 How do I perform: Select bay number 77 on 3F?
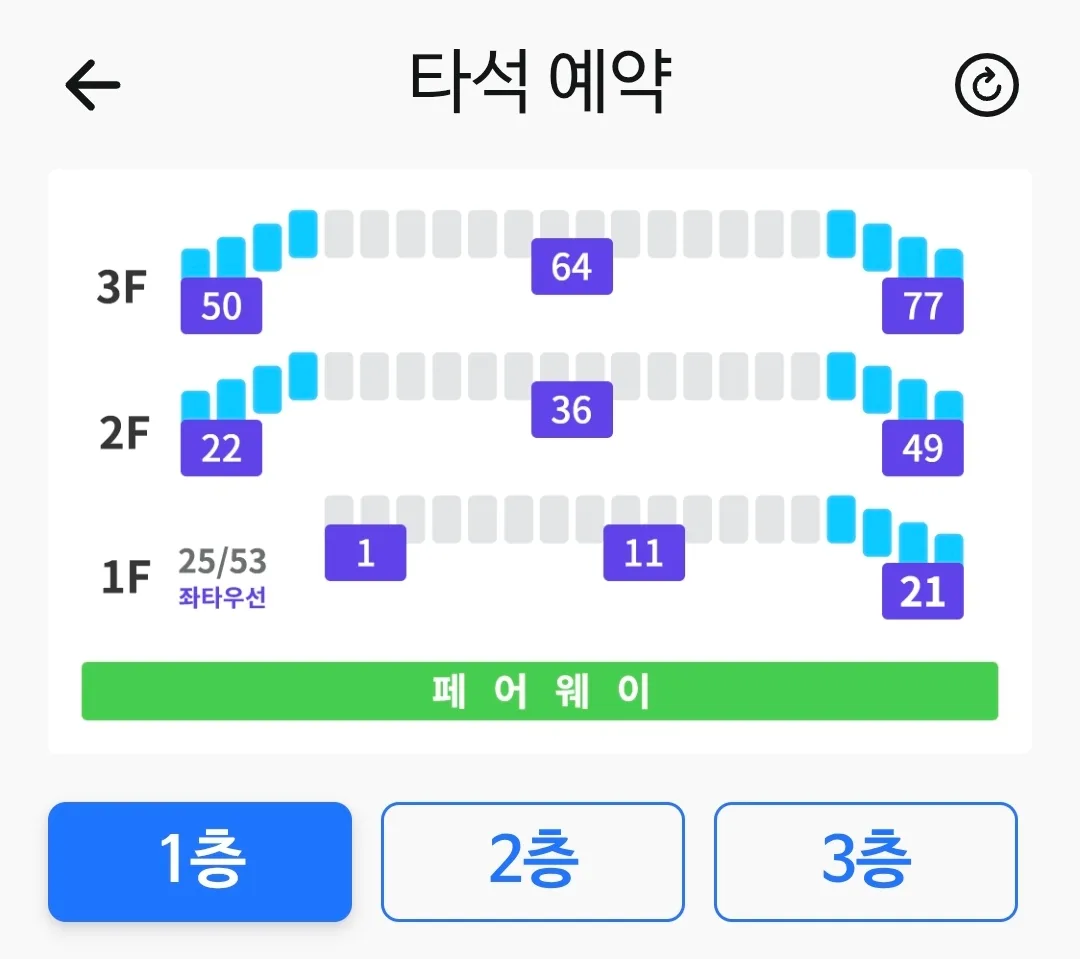922,306
